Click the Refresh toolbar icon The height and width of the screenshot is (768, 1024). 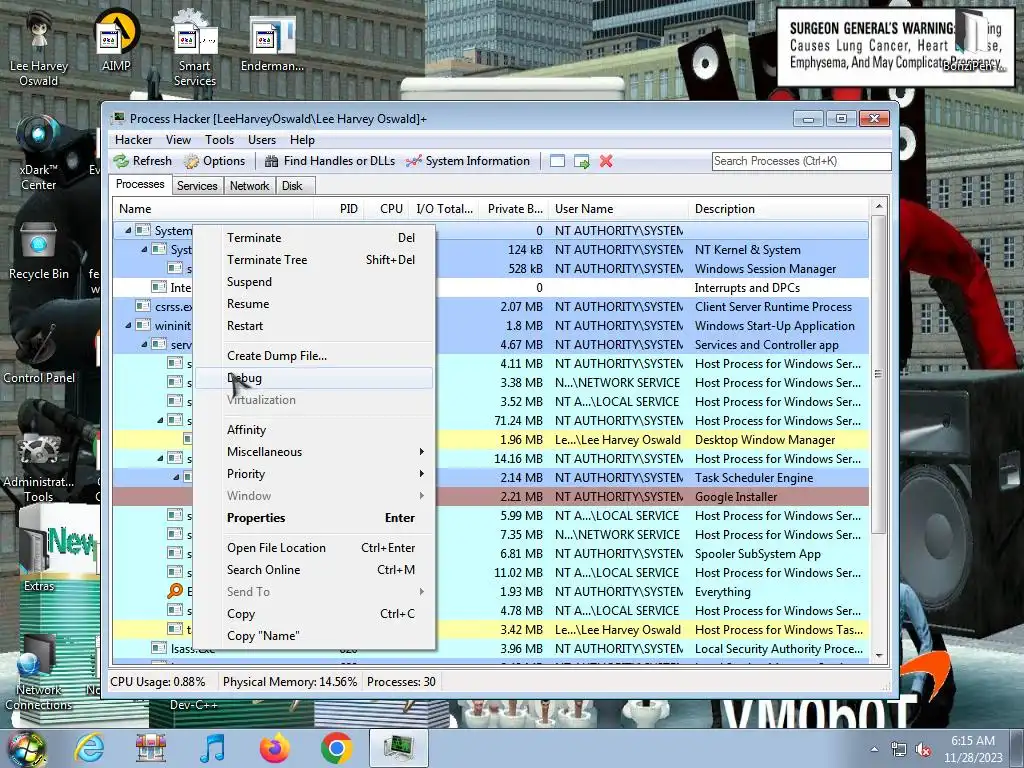click(121, 161)
